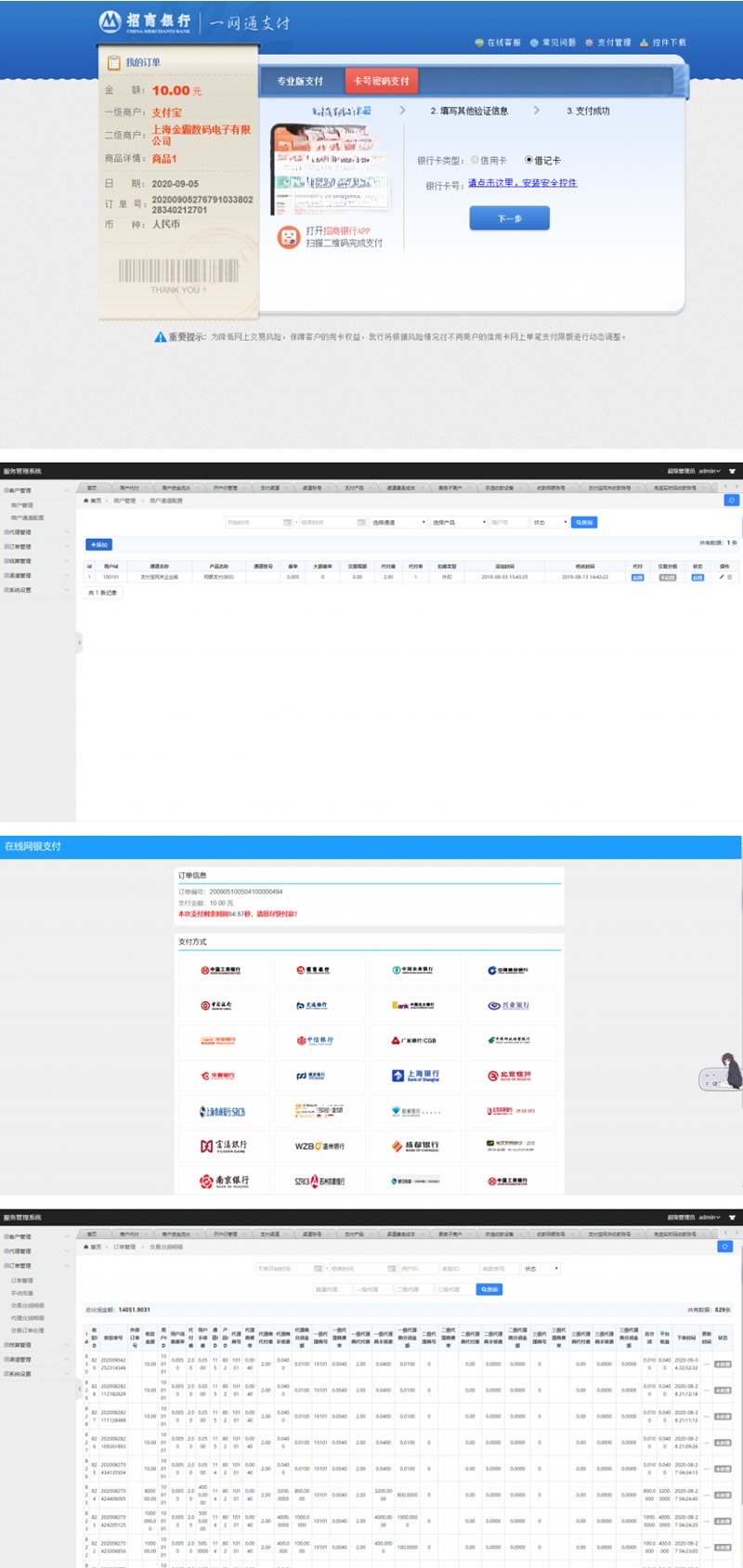Open the 选择产品 product dropdown
743x1568 pixels.
coord(458,523)
